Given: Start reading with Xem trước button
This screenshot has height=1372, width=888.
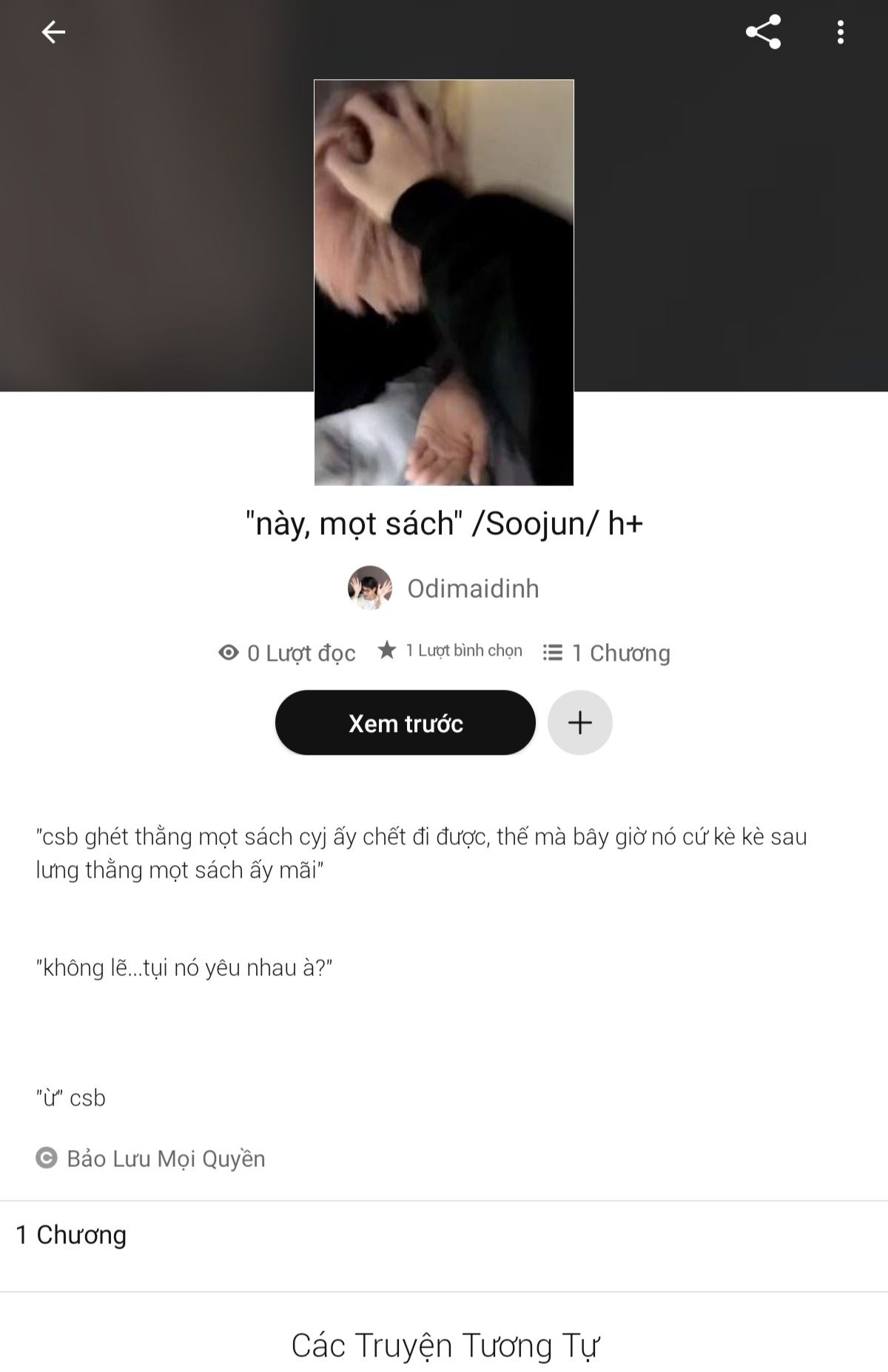Looking at the screenshot, I should pyautogui.click(x=406, y=722).
